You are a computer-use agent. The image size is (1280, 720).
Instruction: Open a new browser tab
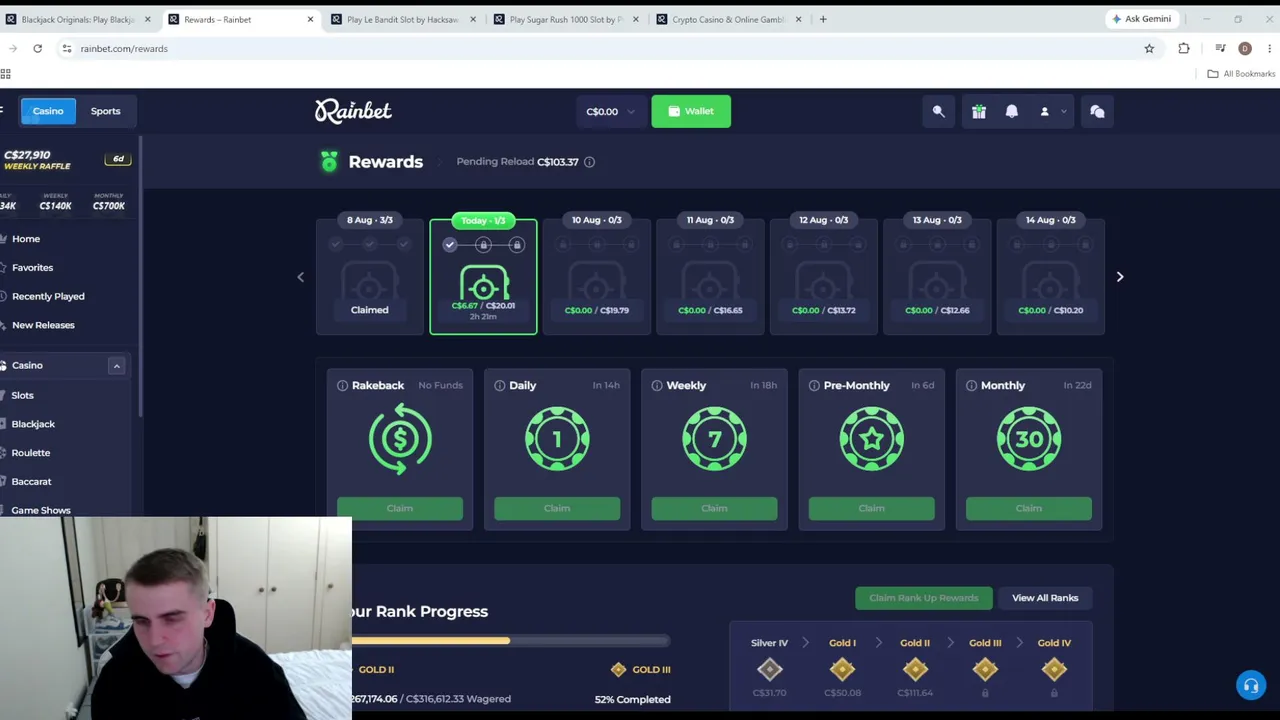pyautogui.click(x=823, y=19)
